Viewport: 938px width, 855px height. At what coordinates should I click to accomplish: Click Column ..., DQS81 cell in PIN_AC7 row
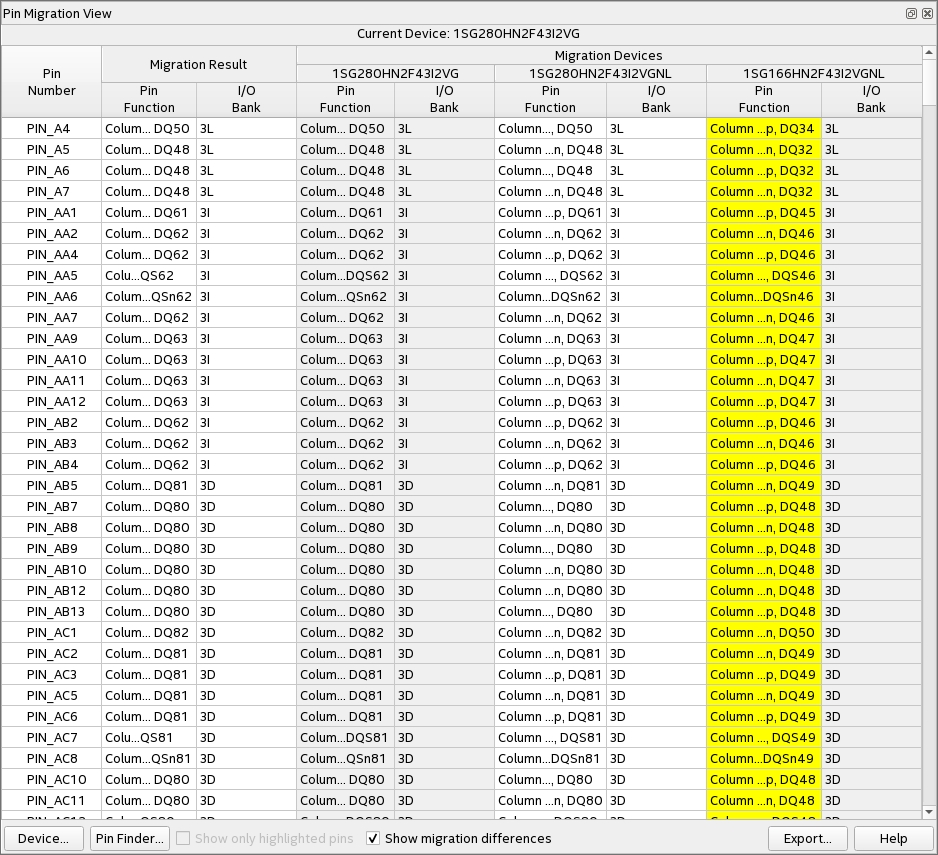[550, 738]
